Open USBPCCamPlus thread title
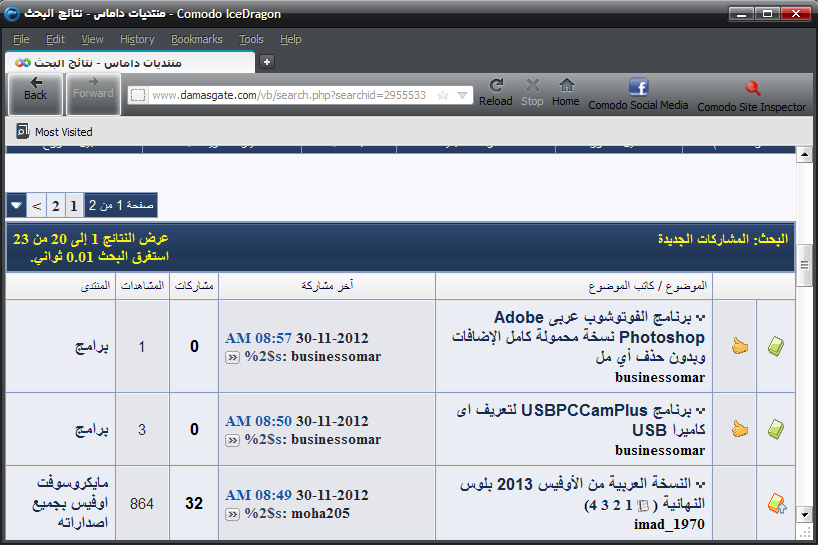This screenshot has width=818, height=545. tap(581, 420)
